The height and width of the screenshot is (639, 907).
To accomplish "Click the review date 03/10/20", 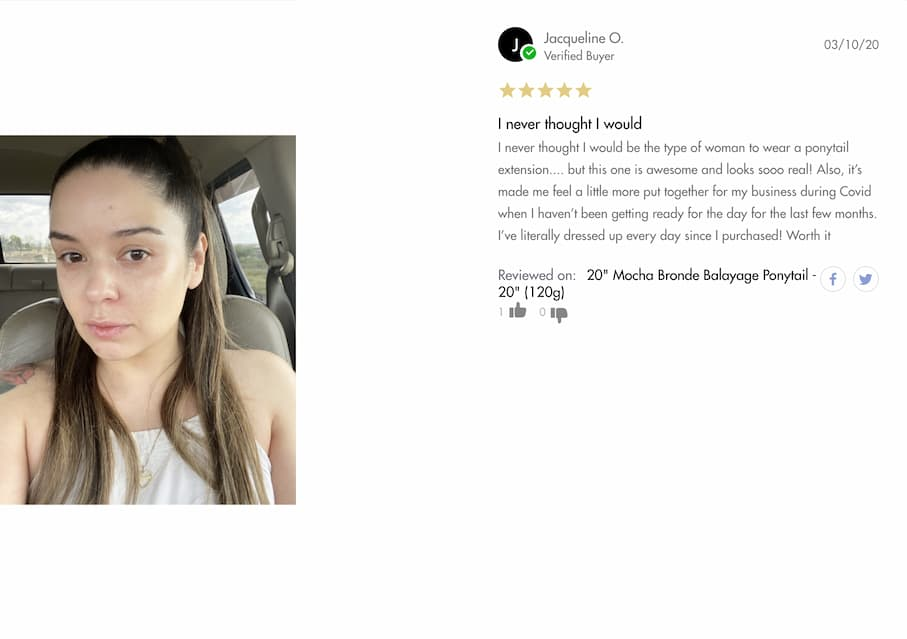I will pyautogui.click(x=851, y=45).
